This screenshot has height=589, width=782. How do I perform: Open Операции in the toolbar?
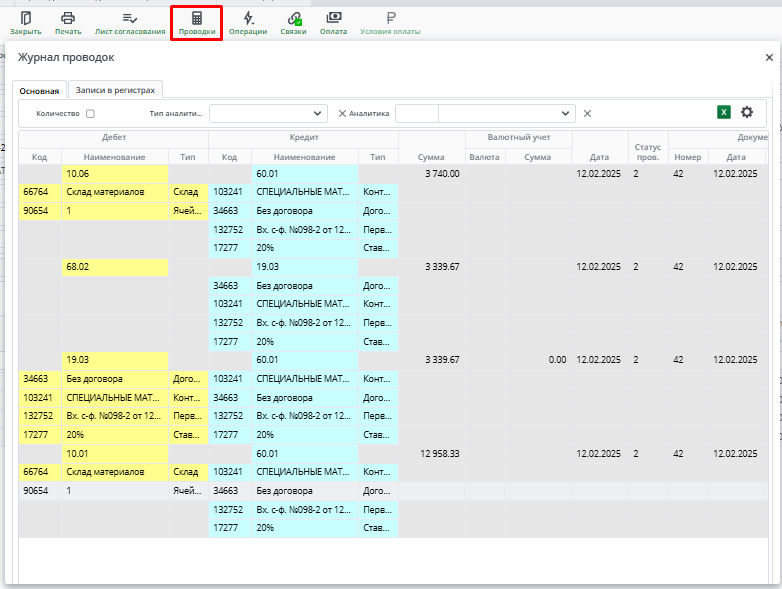click(x=248, y=19)
